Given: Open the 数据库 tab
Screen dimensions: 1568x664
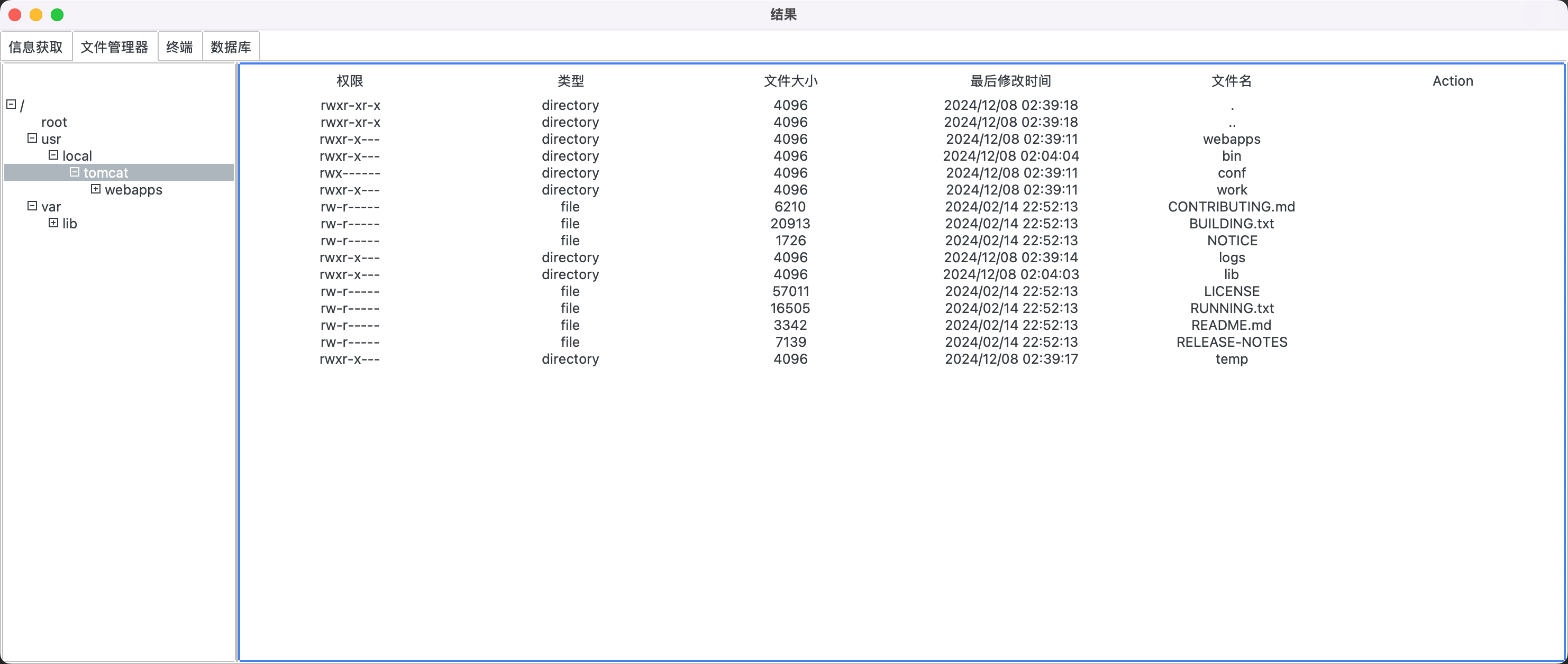Looking at the screenshot, I should (x=231, y=47).
